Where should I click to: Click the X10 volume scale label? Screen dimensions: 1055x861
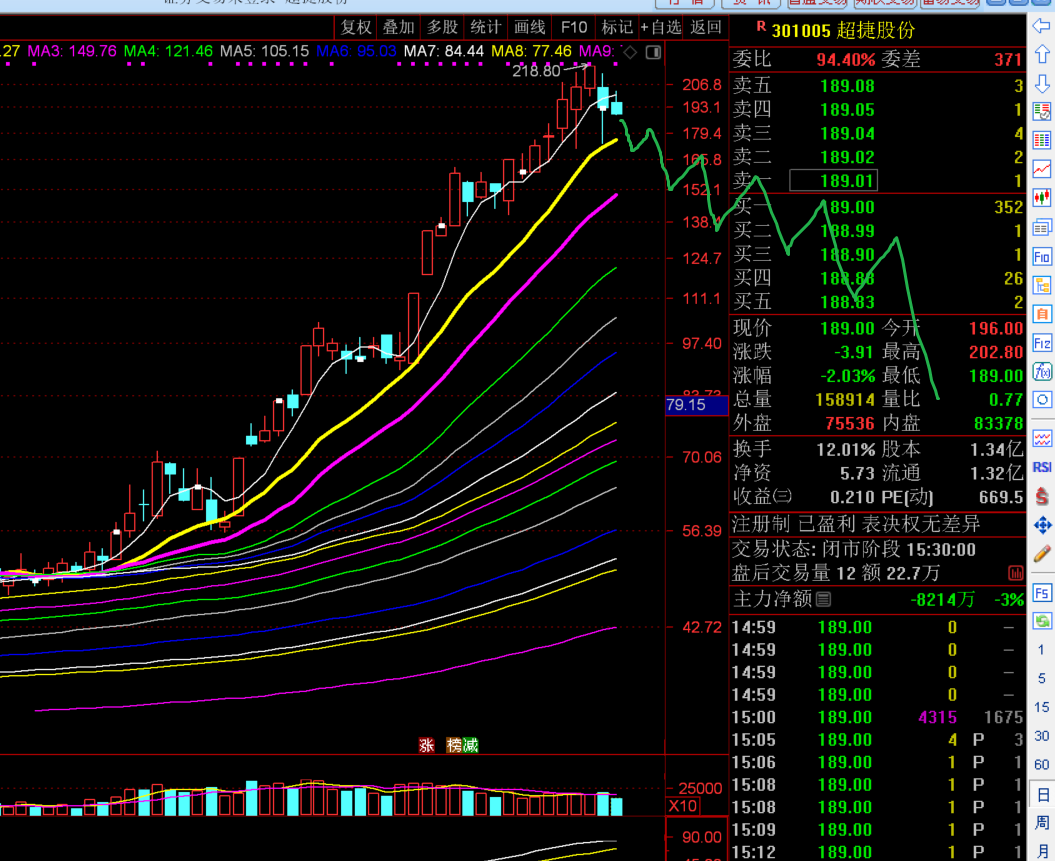(682, 806)
